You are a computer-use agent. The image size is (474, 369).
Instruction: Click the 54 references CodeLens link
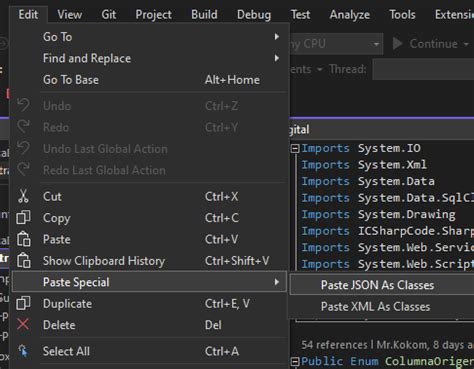click(x=334, y=345)
